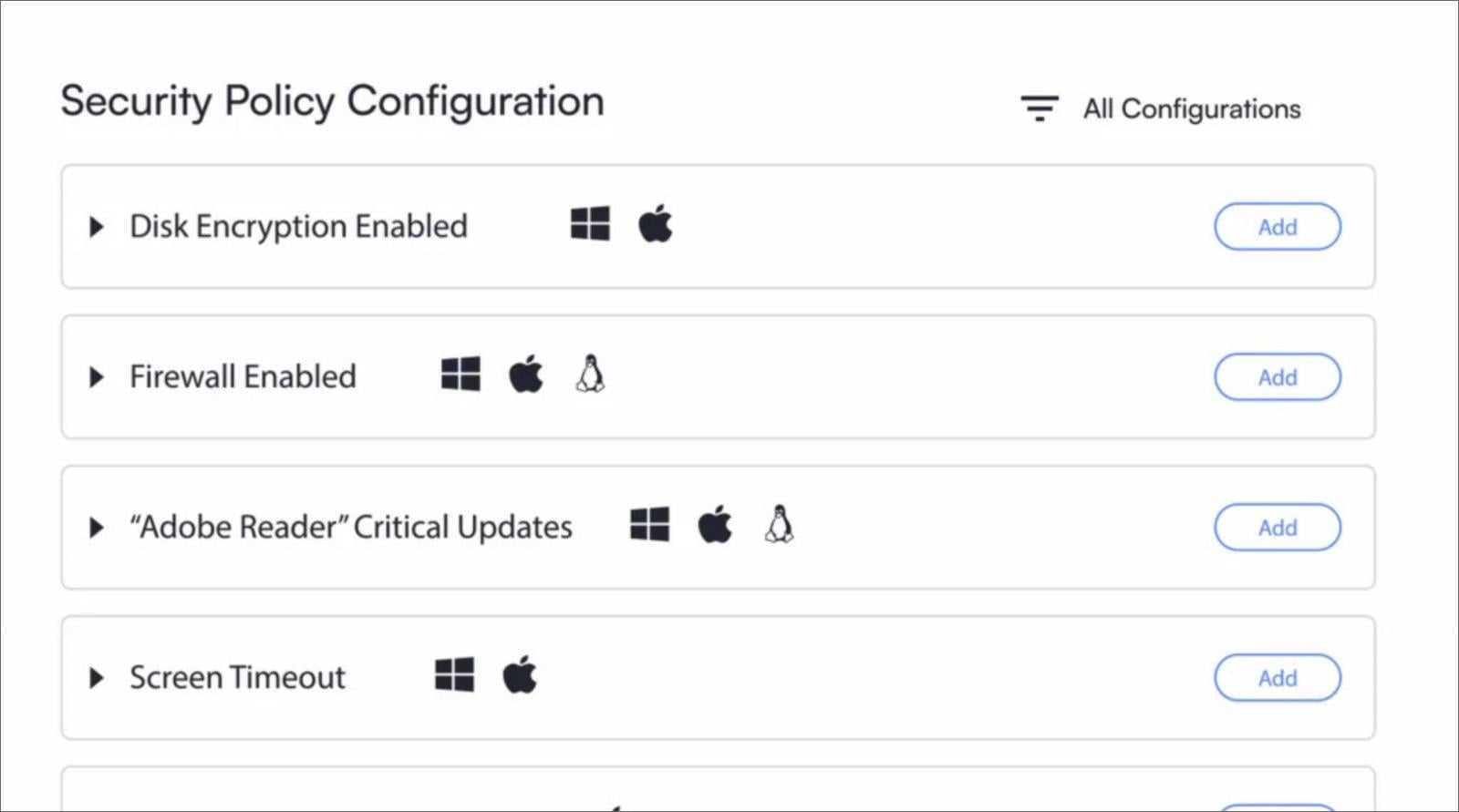Screen dimensions: 1459x812
Task: Expand the Screen Timeout policy row
Action: [x=97, y=677]
